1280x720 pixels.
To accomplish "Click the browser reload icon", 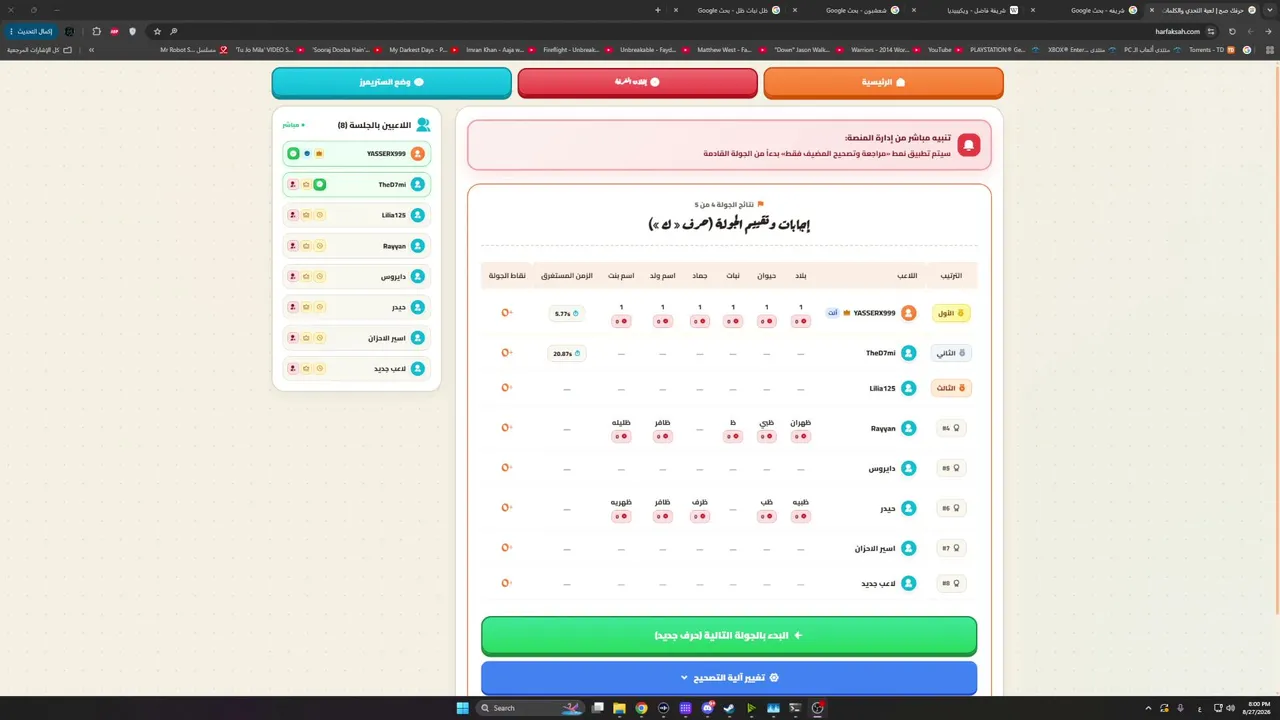I will (1232, 31).
